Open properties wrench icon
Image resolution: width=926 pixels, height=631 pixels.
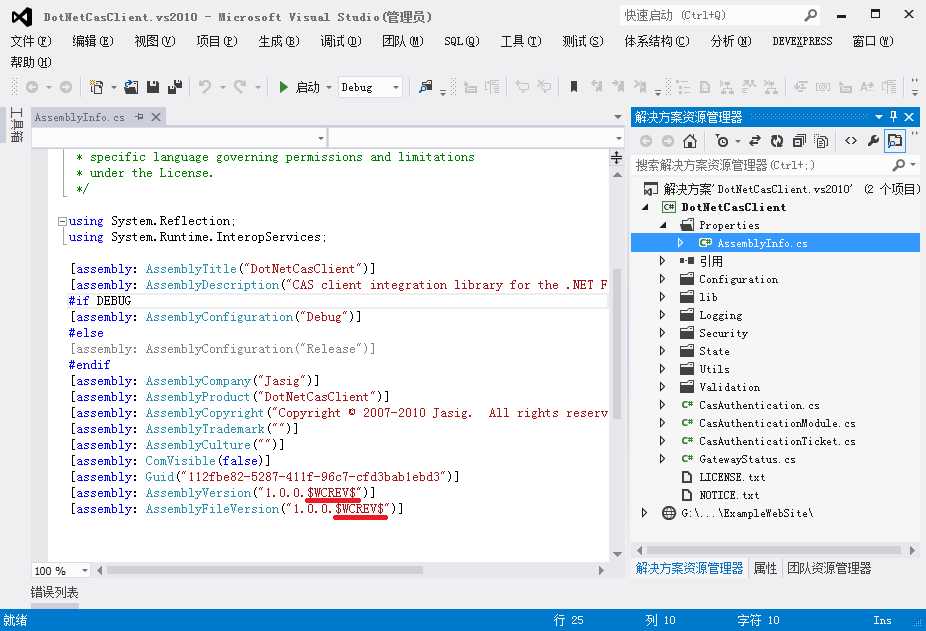point(873,141)
